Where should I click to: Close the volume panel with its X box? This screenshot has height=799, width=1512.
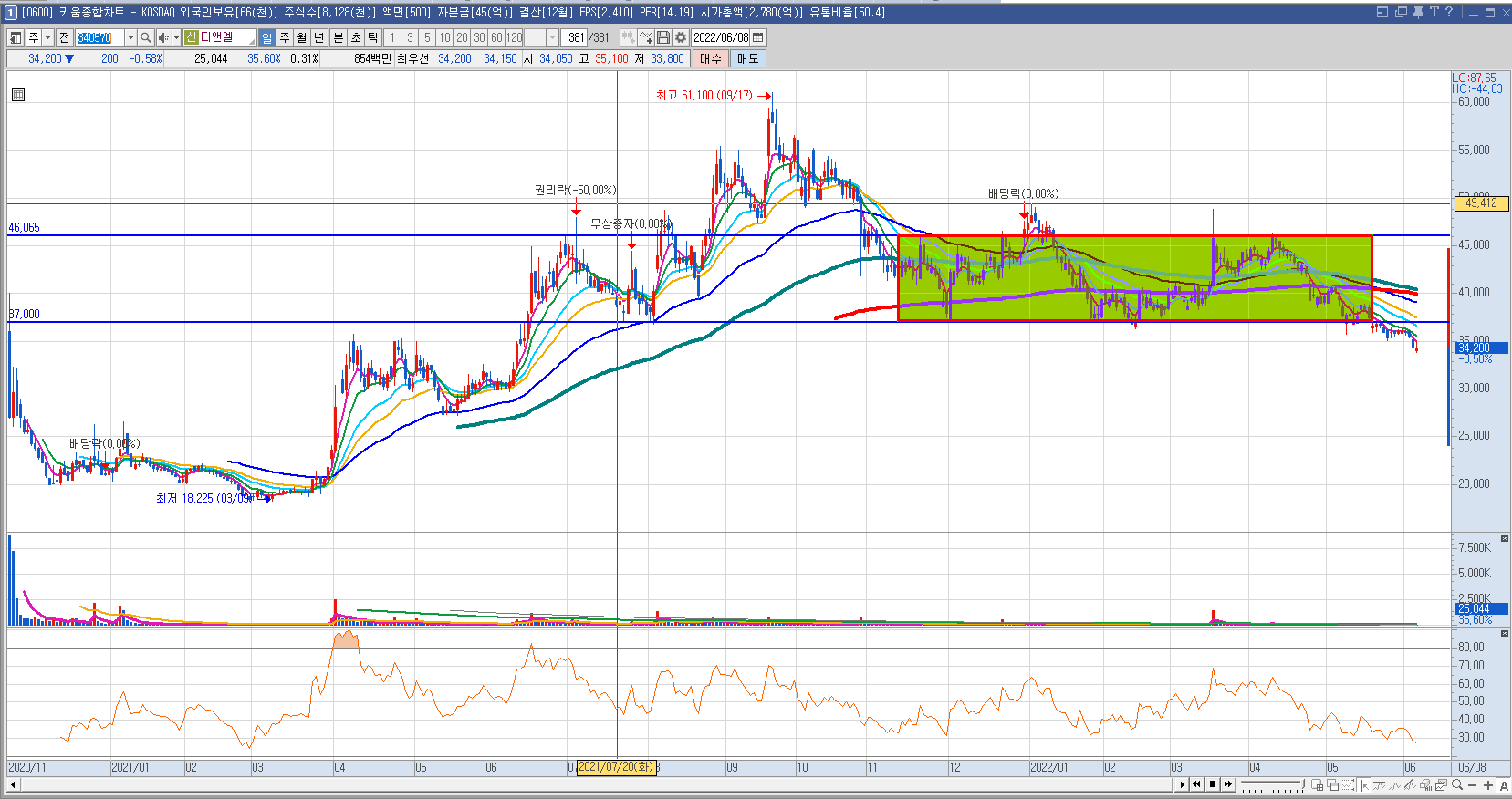pyautogui.click(x=1505, y=539)
